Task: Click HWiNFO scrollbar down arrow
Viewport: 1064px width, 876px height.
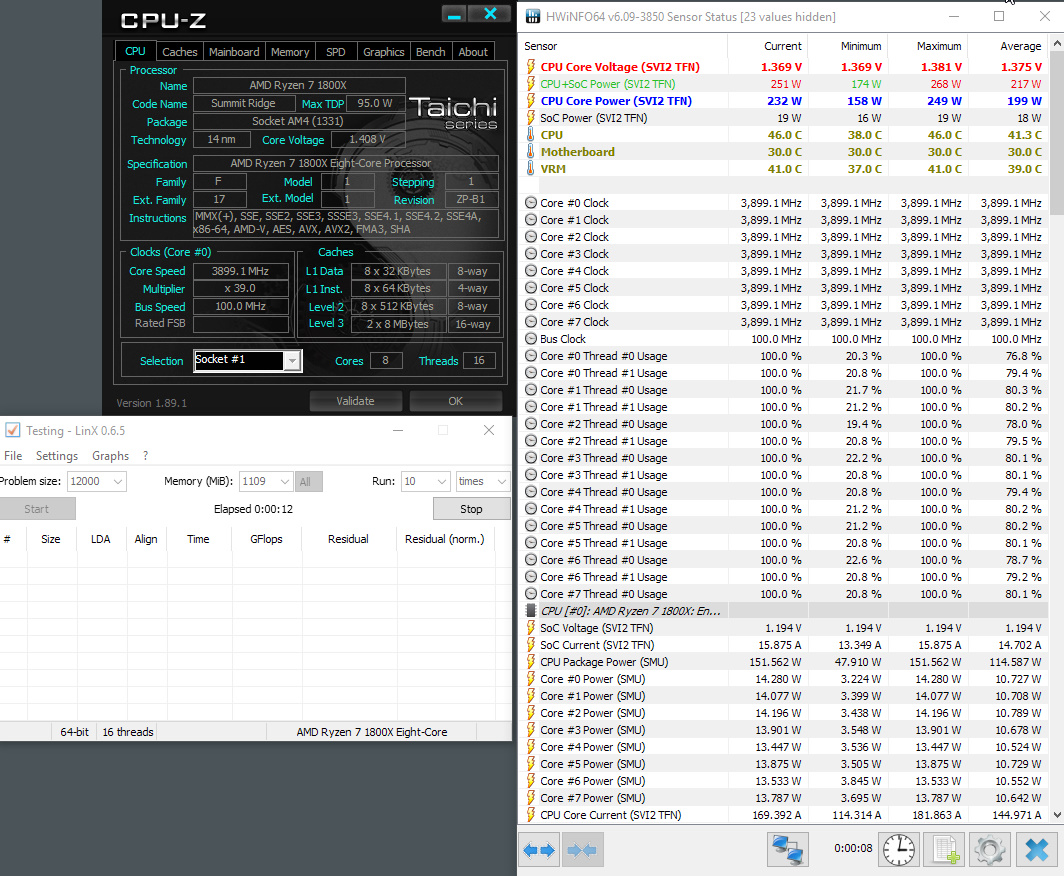Action: [1057, 815]
